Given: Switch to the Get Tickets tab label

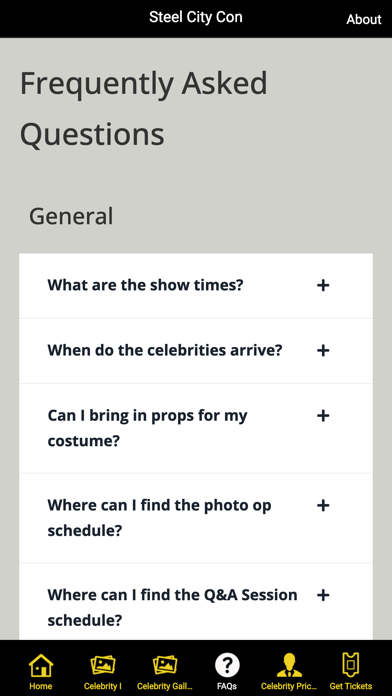Looking at the screenshot, I should point(351,686).
